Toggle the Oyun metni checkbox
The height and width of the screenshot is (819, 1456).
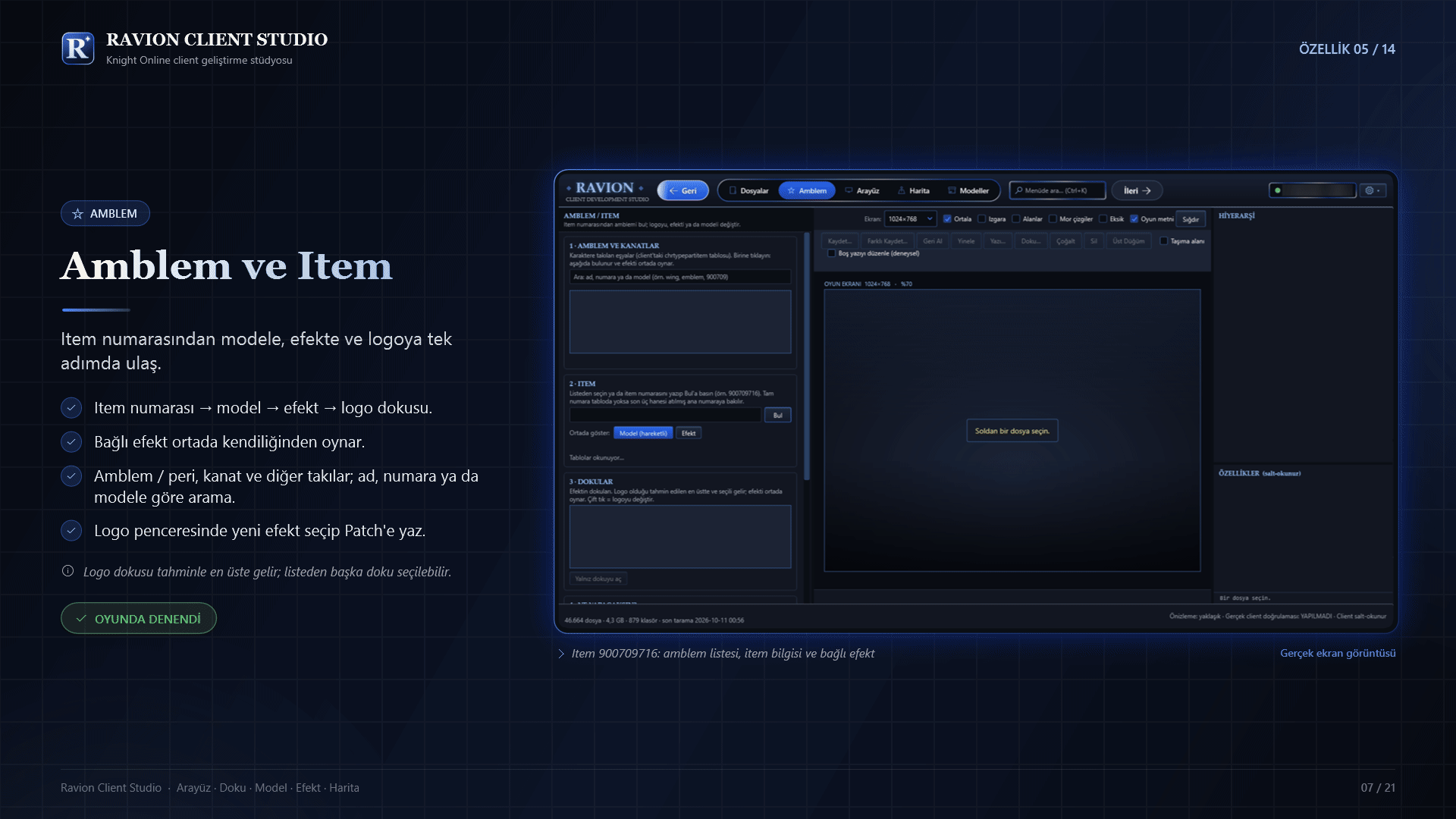point(1134,219)
